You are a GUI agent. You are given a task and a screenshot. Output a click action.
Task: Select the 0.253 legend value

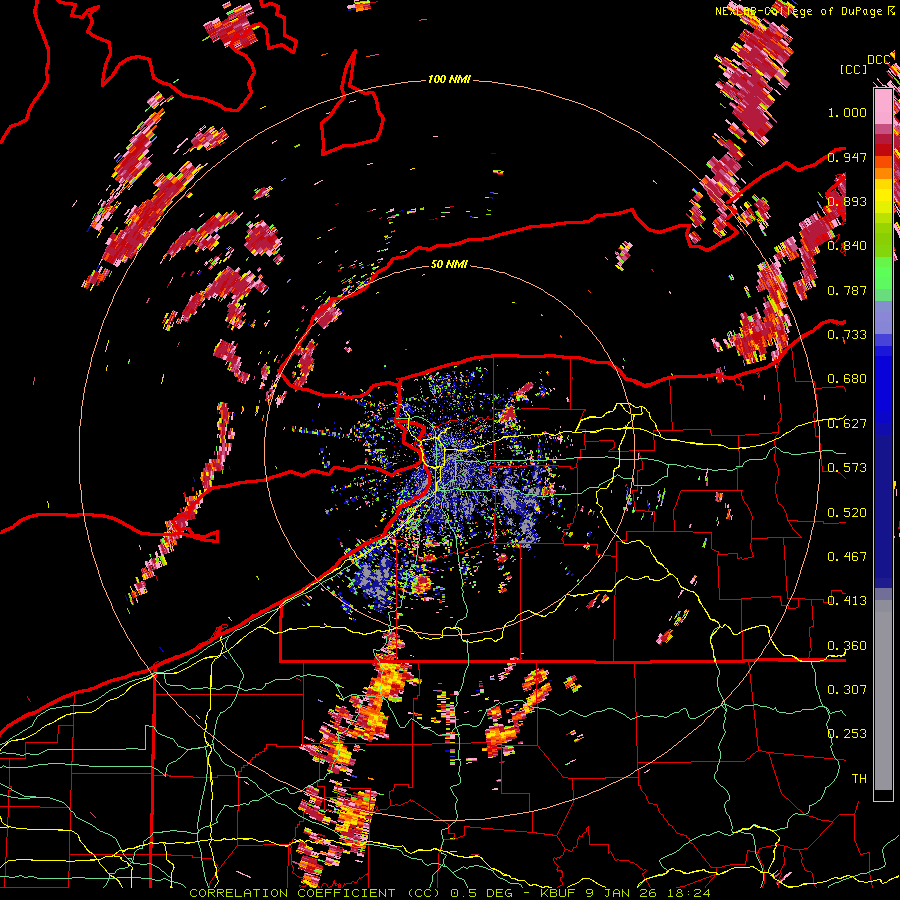click(x=847, y=734)
